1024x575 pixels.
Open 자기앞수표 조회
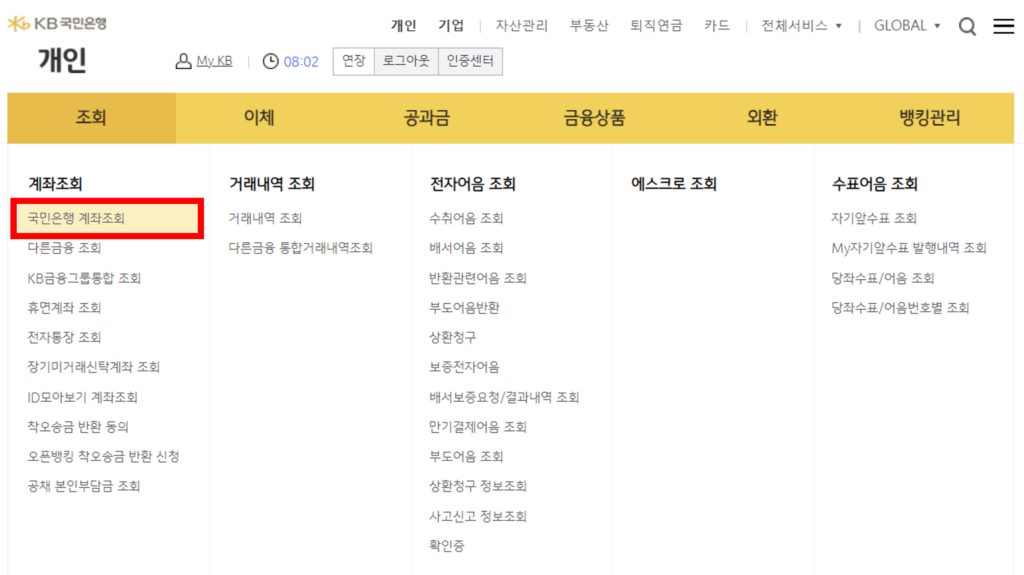click(874, 218)
